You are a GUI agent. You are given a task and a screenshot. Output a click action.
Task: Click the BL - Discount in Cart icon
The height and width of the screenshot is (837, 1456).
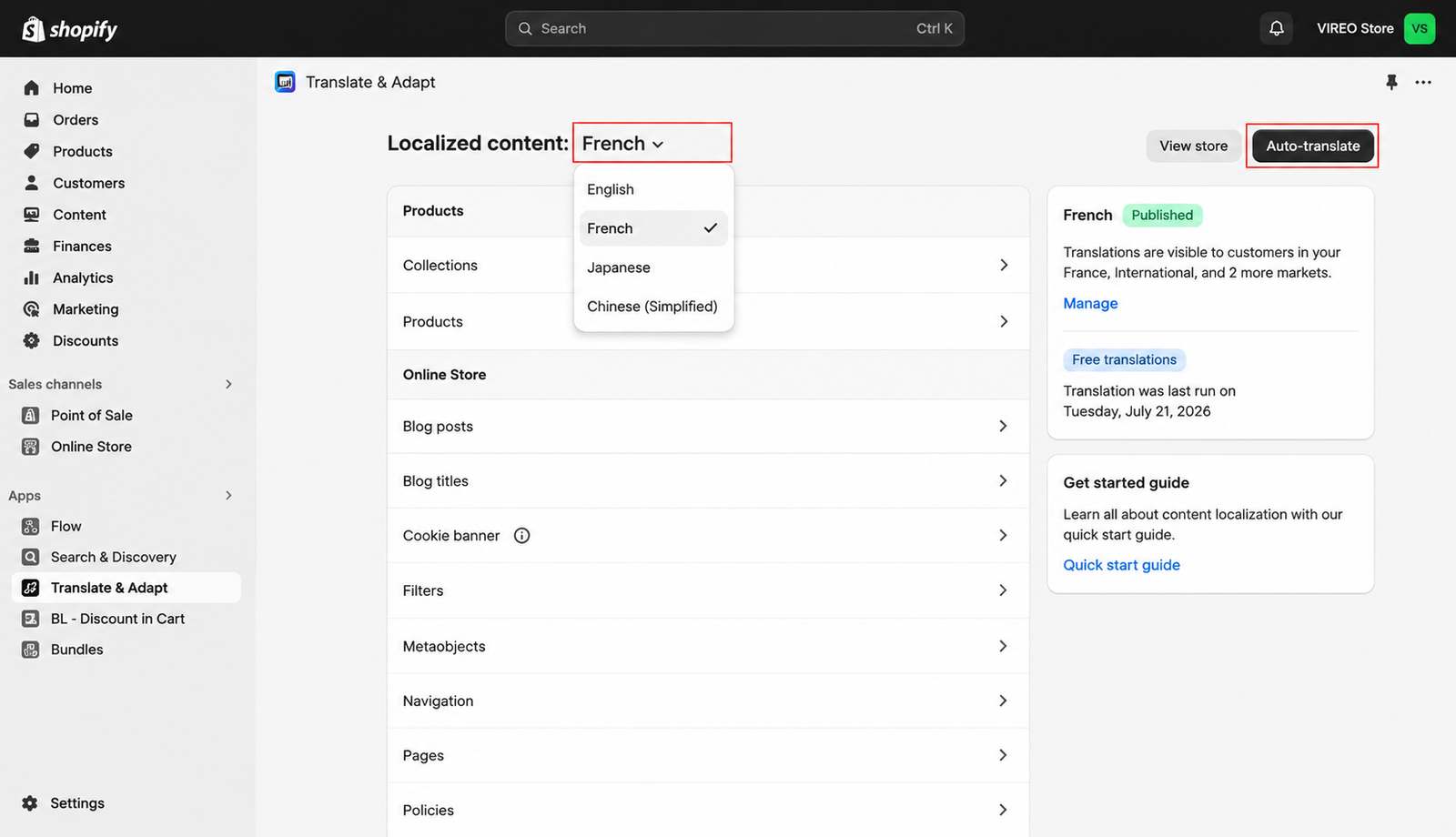[31, 619]
